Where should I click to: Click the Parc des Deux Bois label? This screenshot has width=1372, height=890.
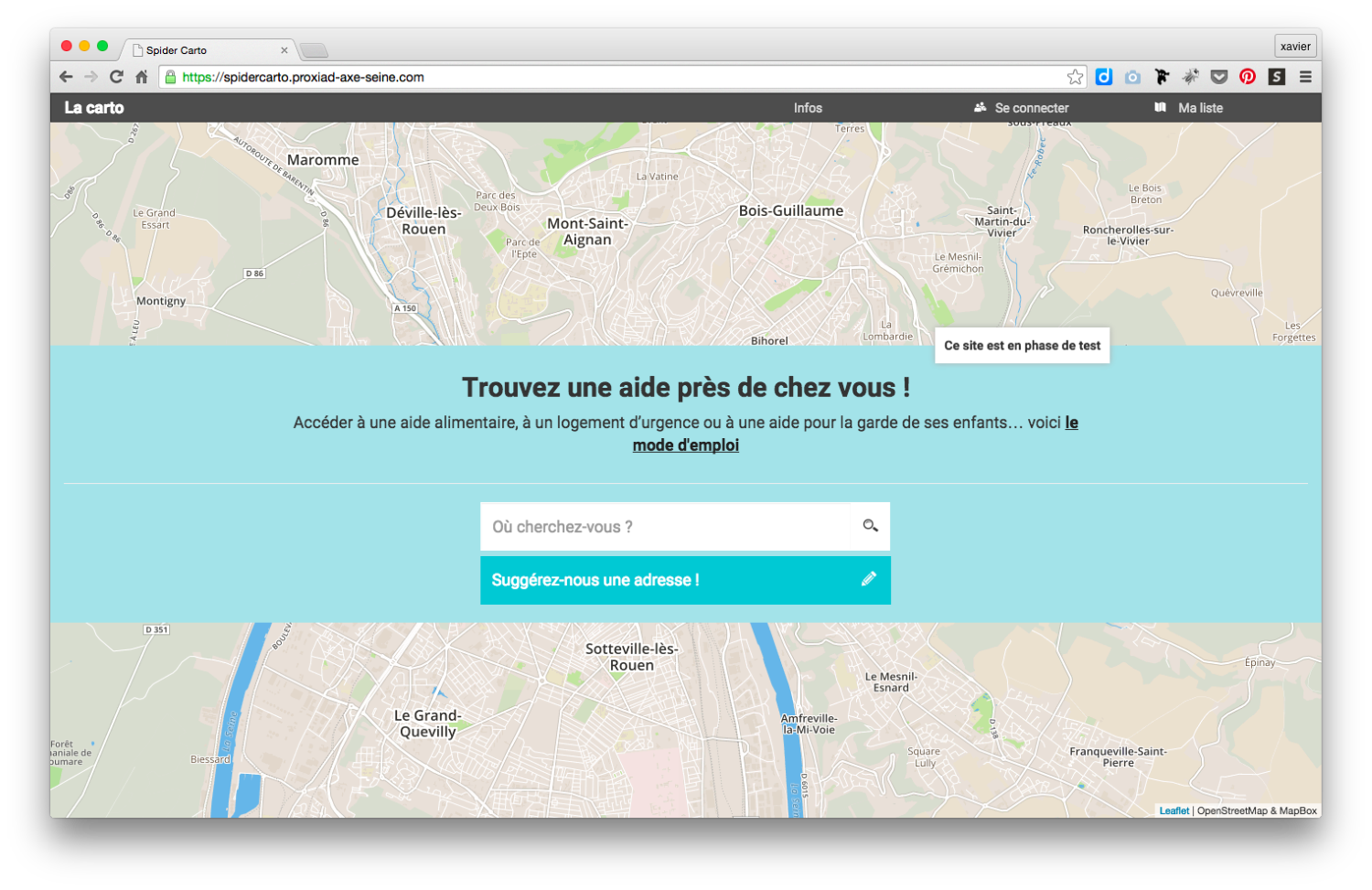497,201
